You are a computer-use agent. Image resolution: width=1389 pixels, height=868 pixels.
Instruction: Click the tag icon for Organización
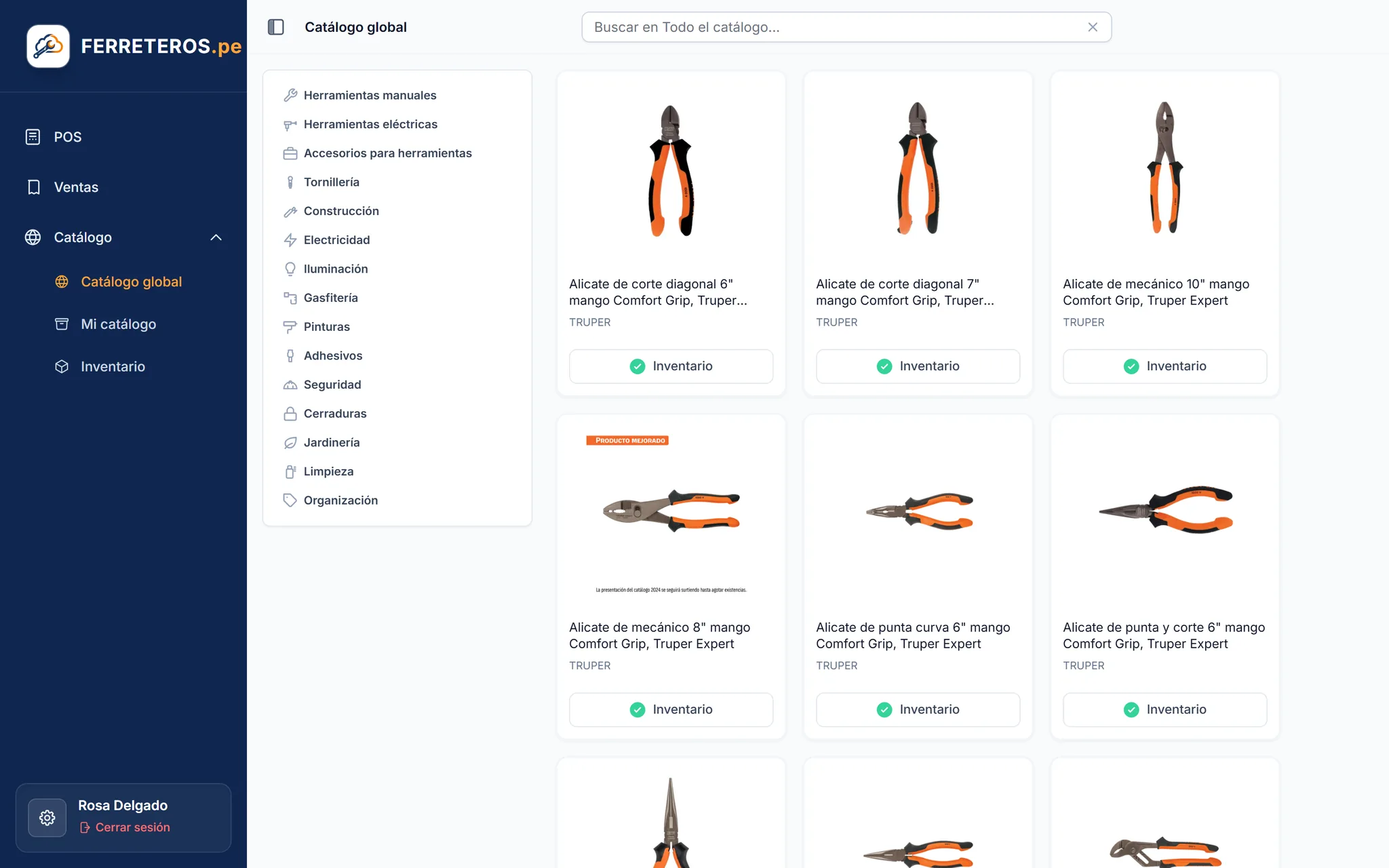290,500
